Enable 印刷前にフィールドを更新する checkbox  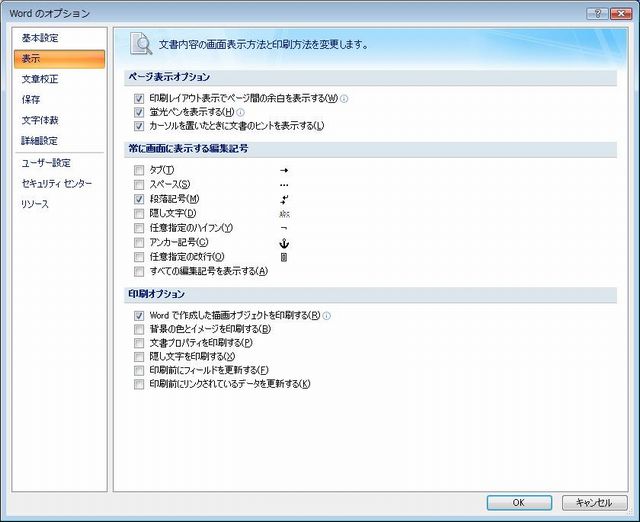139,371
